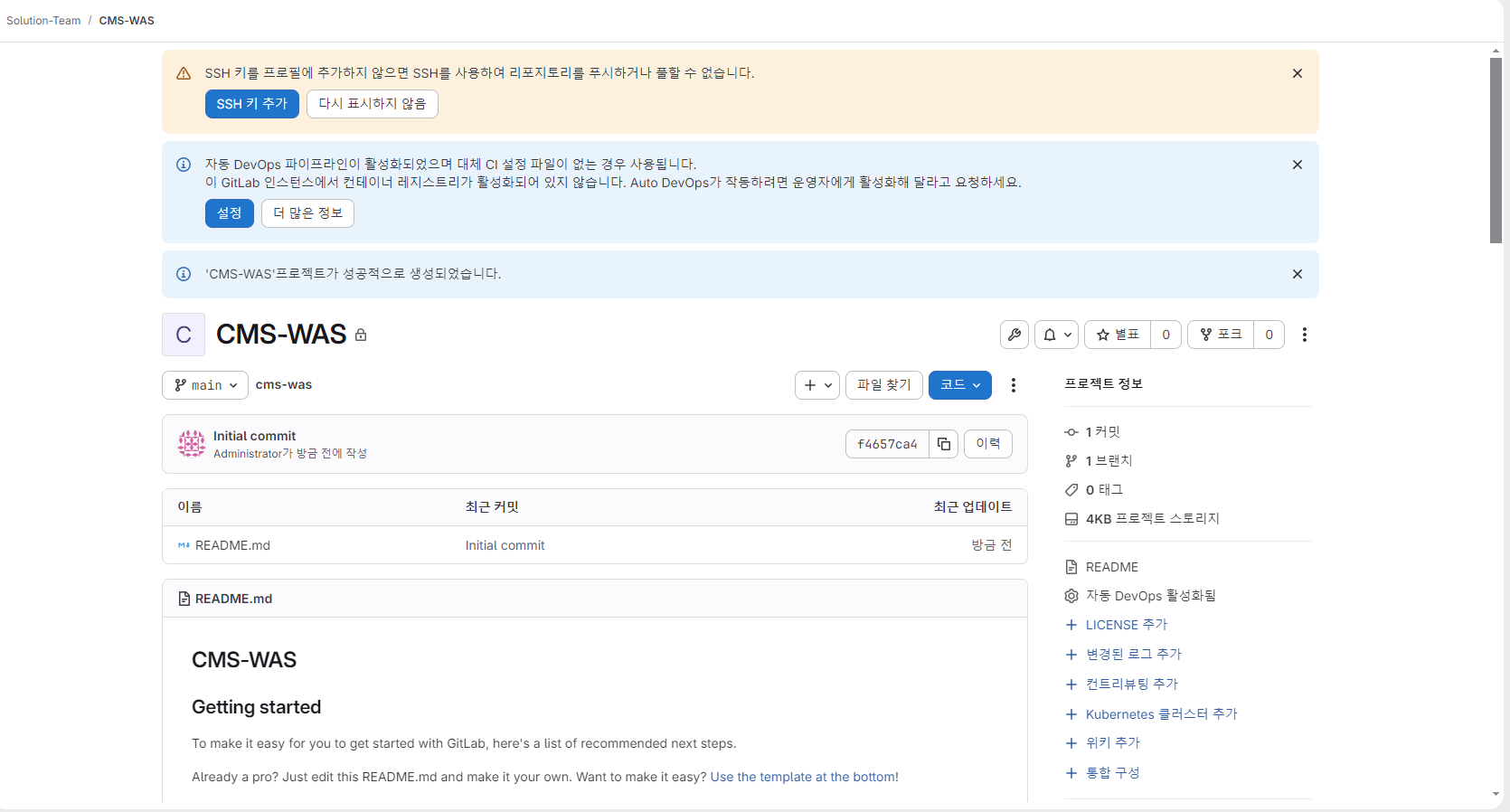1510x812 pixels.
Task: Open the README link in the sidebar
Action: click(x=1112, y=567)
